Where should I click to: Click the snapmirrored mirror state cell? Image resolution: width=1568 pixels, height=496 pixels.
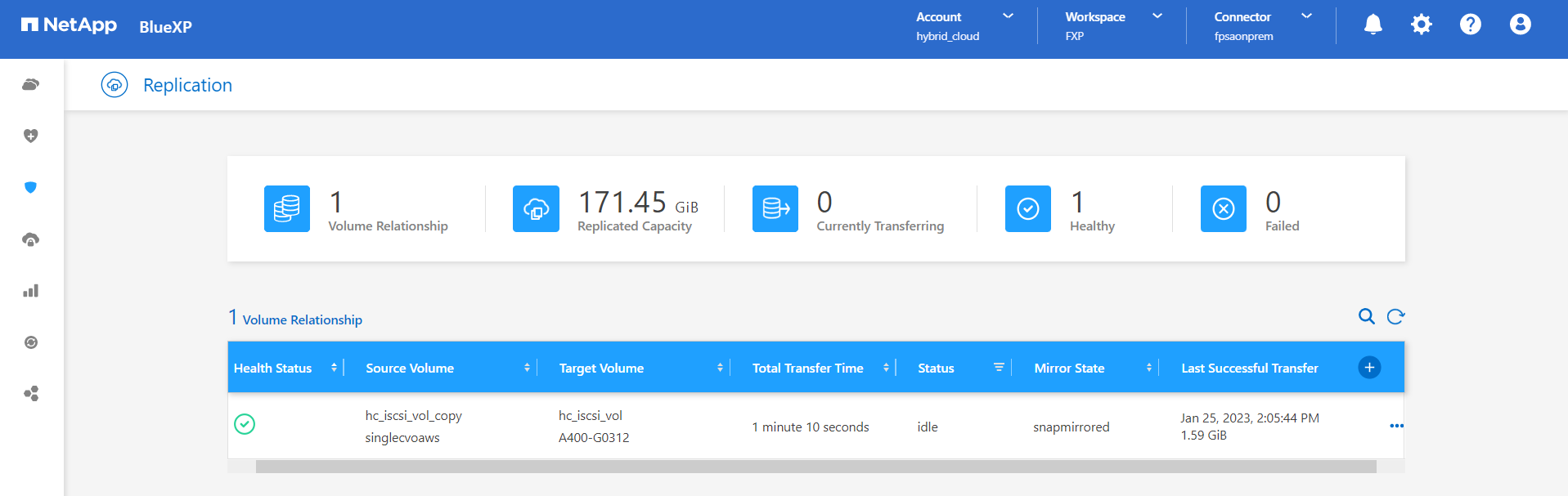[x=1072, y=427]
